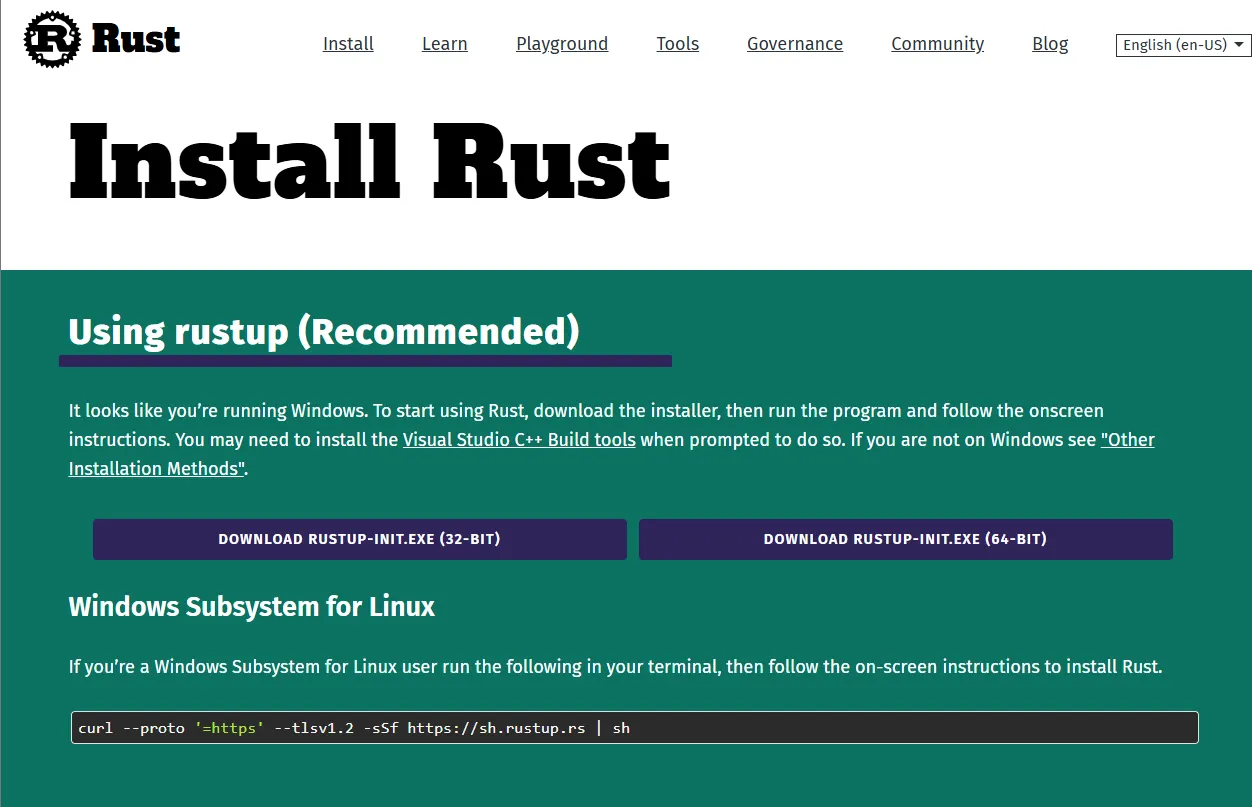Screen dimensions: 1252x807
Task: Download rustup-init.exe (64-bit)
Action: 906,539
